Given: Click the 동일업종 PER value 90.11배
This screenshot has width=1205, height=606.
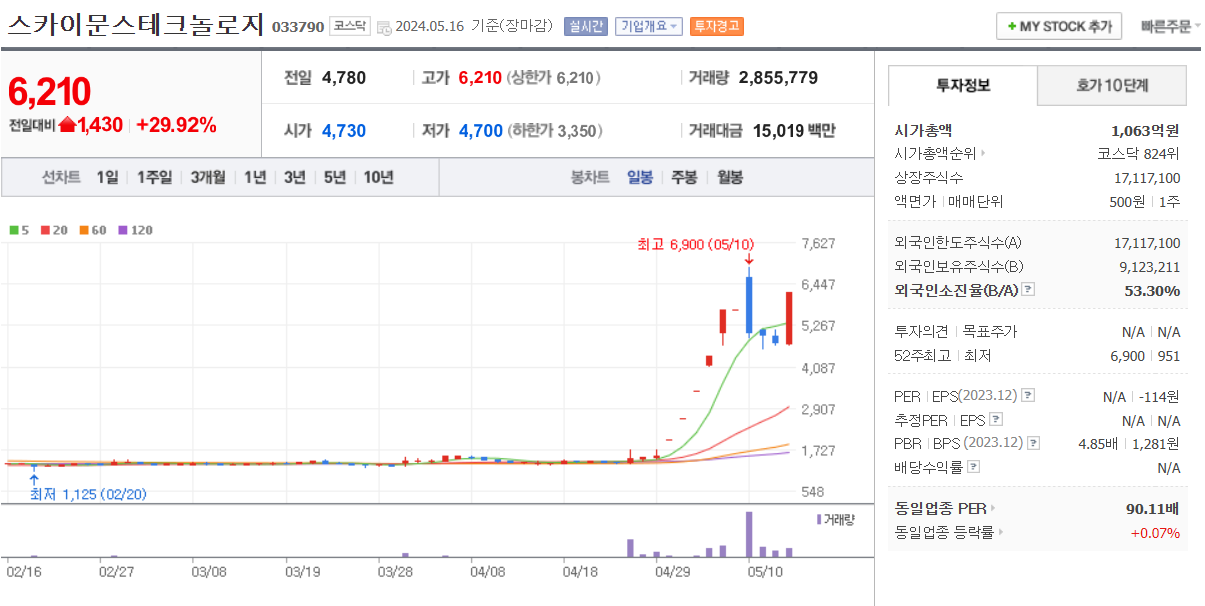Looking at the screenshot, I should coord(1153,508).
